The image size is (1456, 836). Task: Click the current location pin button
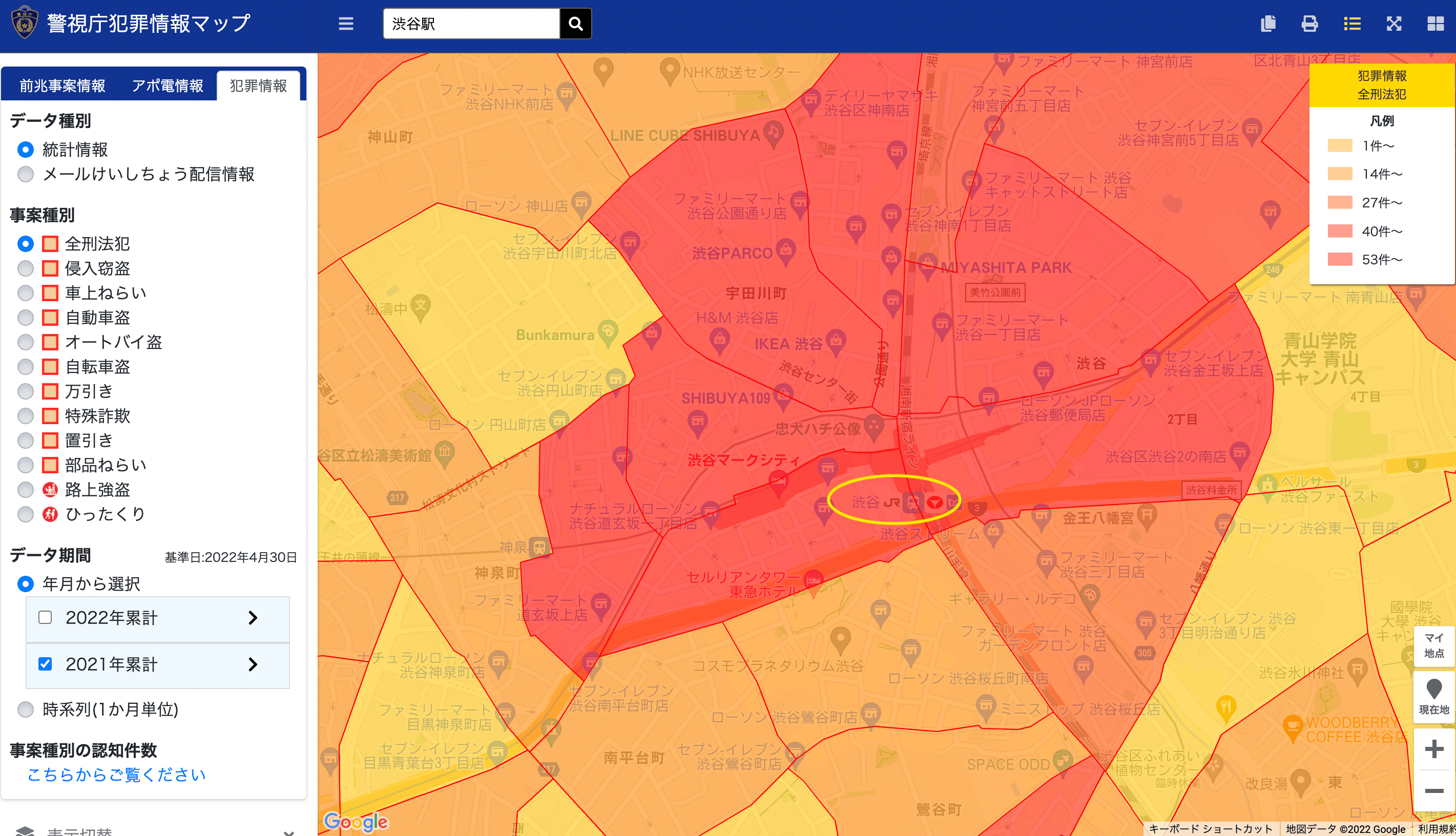[1433, 697]
